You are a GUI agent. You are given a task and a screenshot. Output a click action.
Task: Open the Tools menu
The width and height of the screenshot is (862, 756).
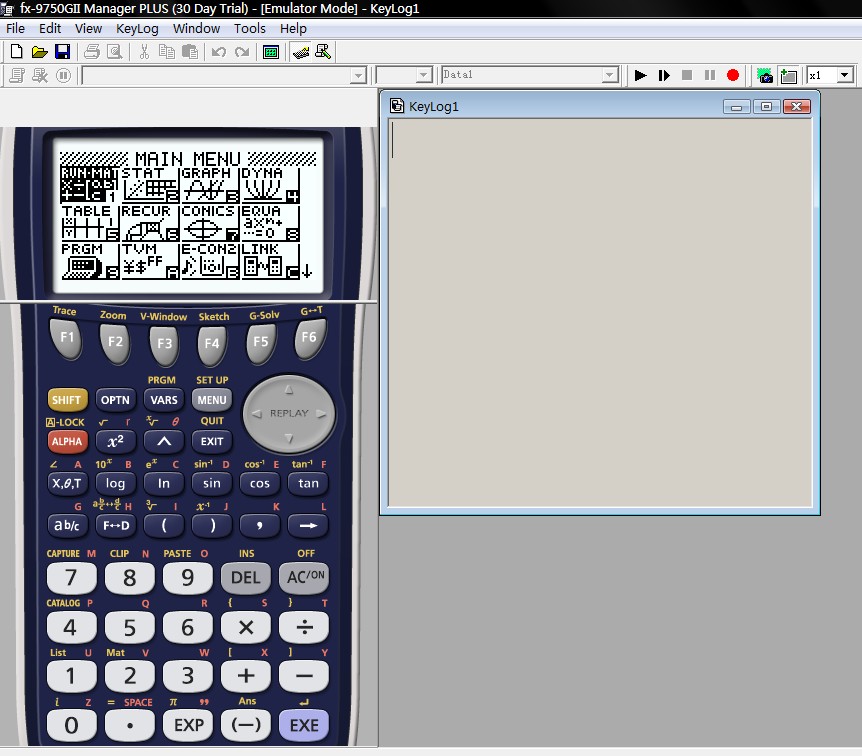click(x=250, y=29)
